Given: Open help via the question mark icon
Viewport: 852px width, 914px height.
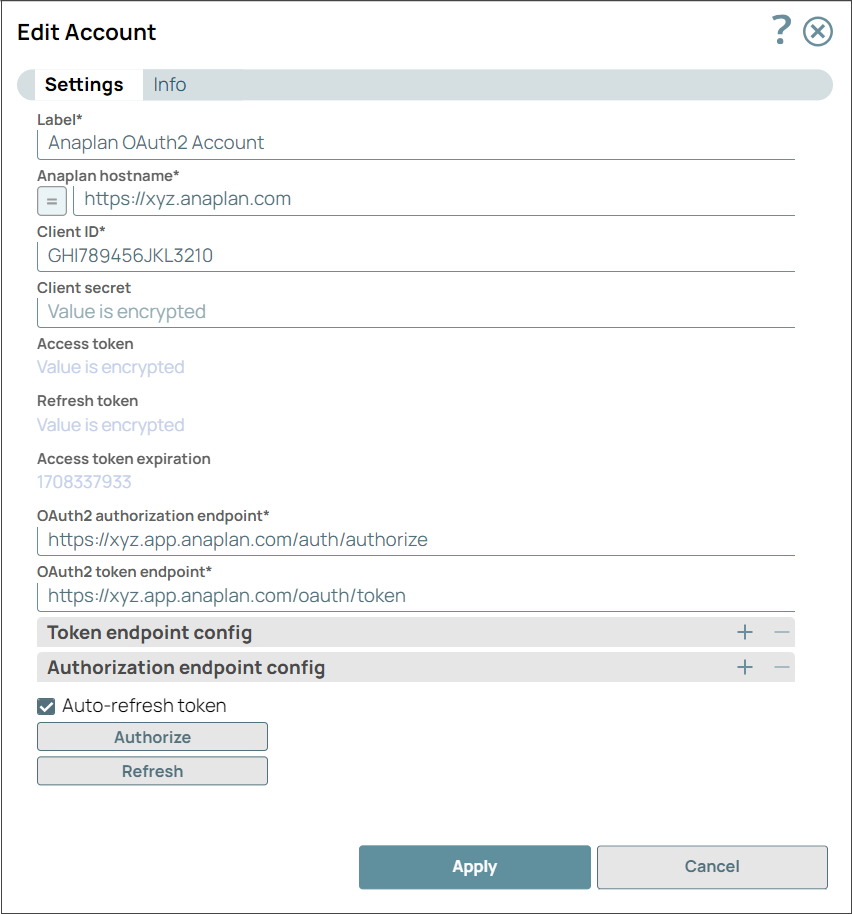Looking at the screenshot, I should [x=781, y=31].
